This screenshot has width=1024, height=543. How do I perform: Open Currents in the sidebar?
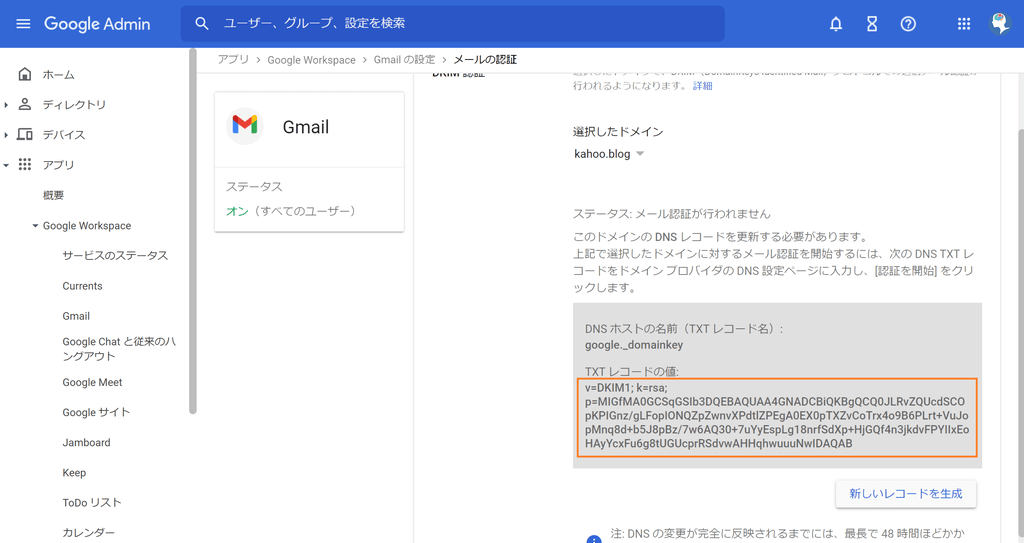82,286
